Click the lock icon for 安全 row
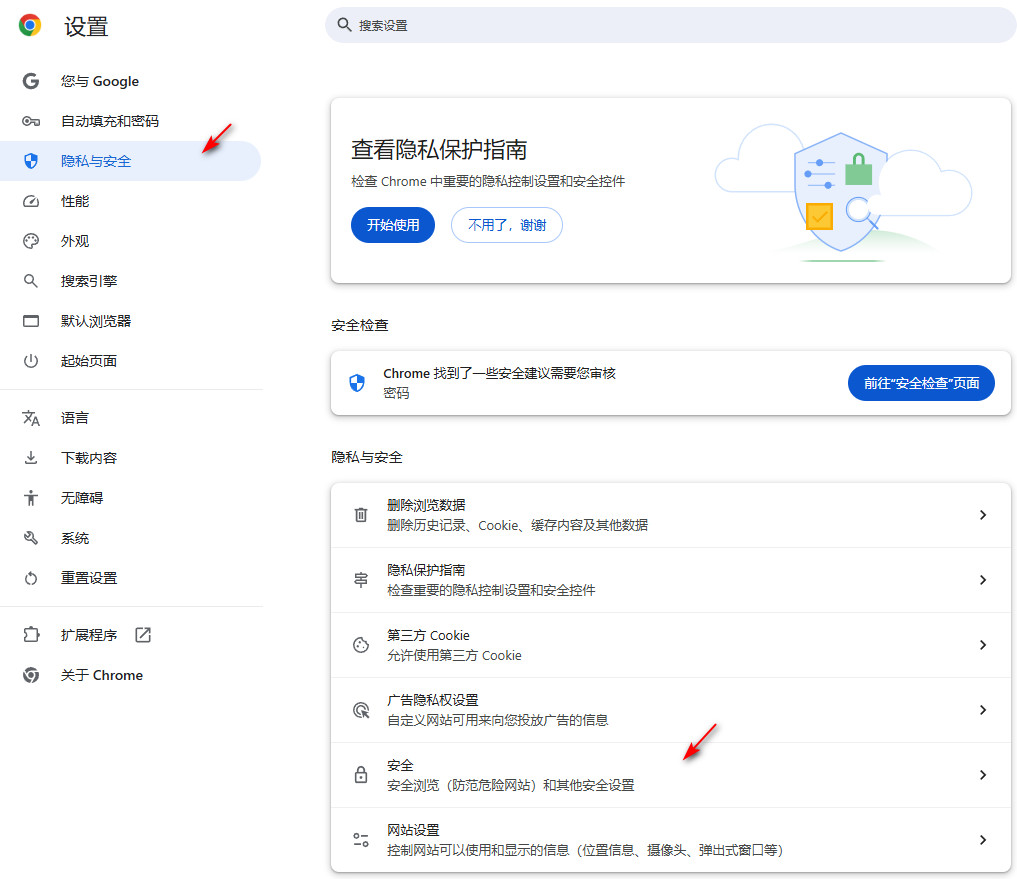1017x879 pixels. tap(361, 775)
